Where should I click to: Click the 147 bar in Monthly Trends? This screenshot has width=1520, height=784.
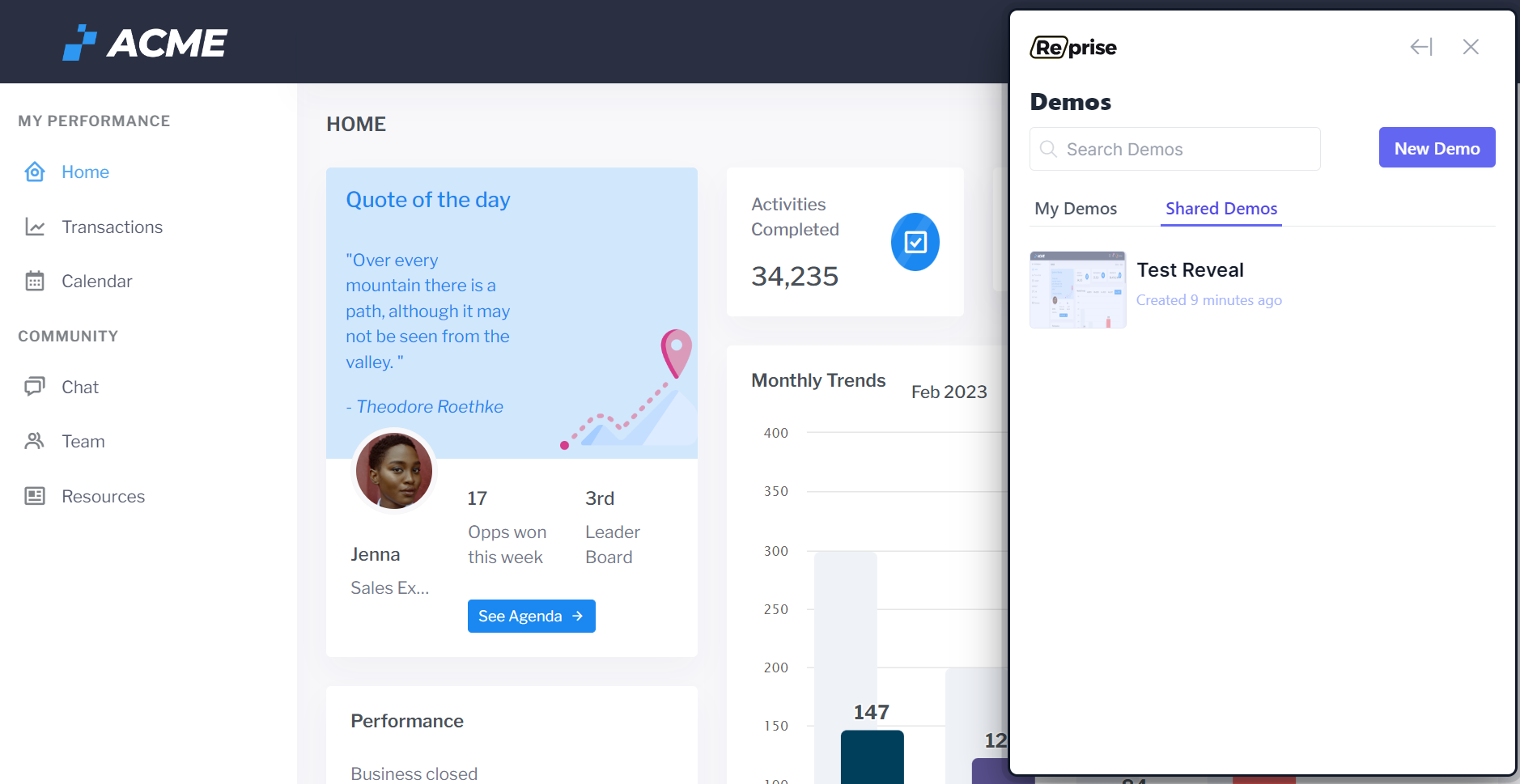tap(872, 756)
